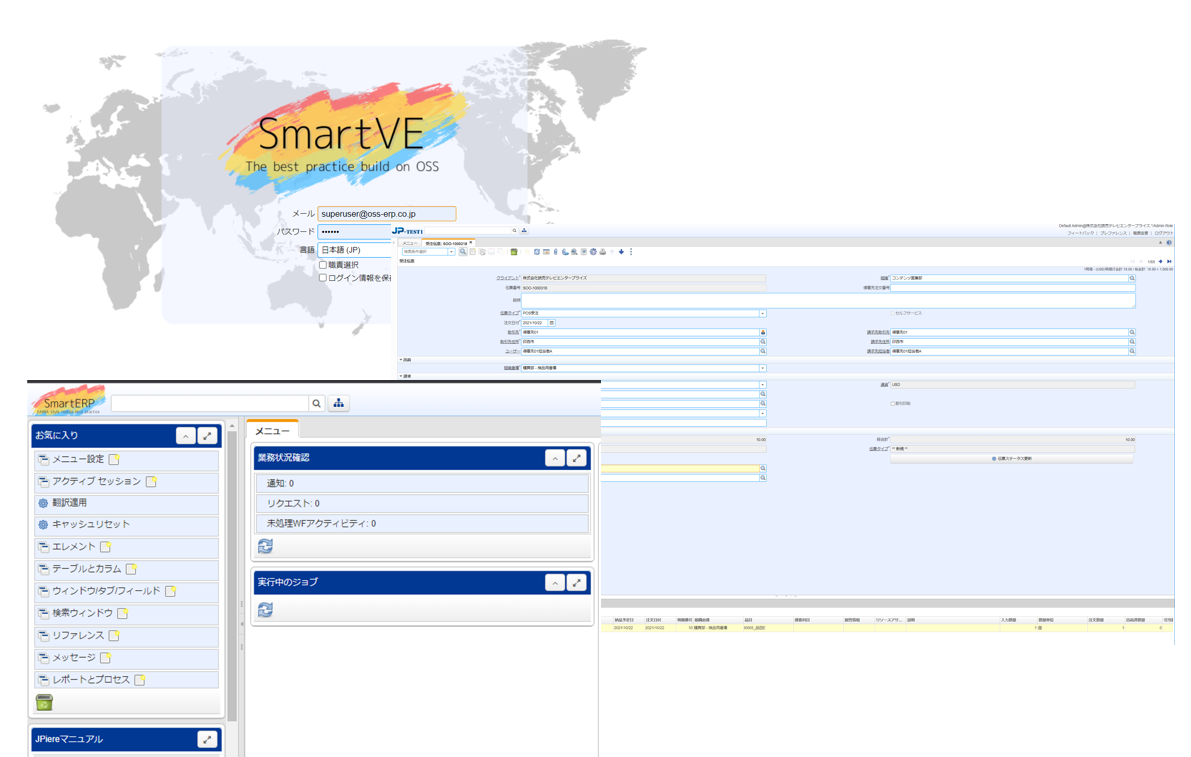Close the 受注伝票 tab

[x=471, y=243]
